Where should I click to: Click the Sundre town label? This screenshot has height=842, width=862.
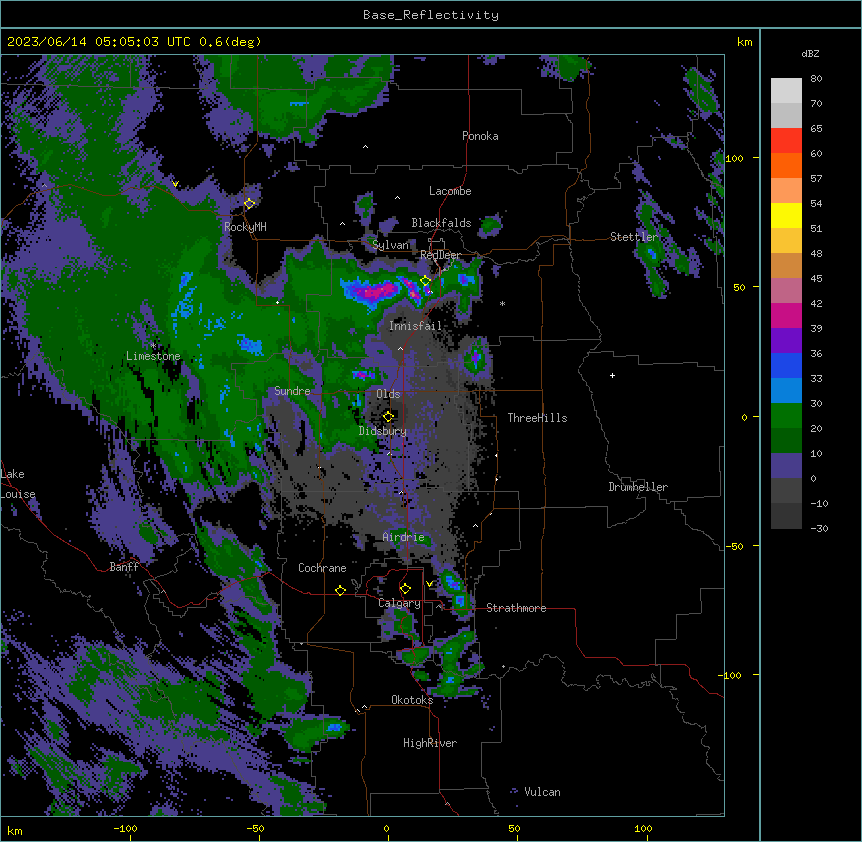[x=292, y=391]
